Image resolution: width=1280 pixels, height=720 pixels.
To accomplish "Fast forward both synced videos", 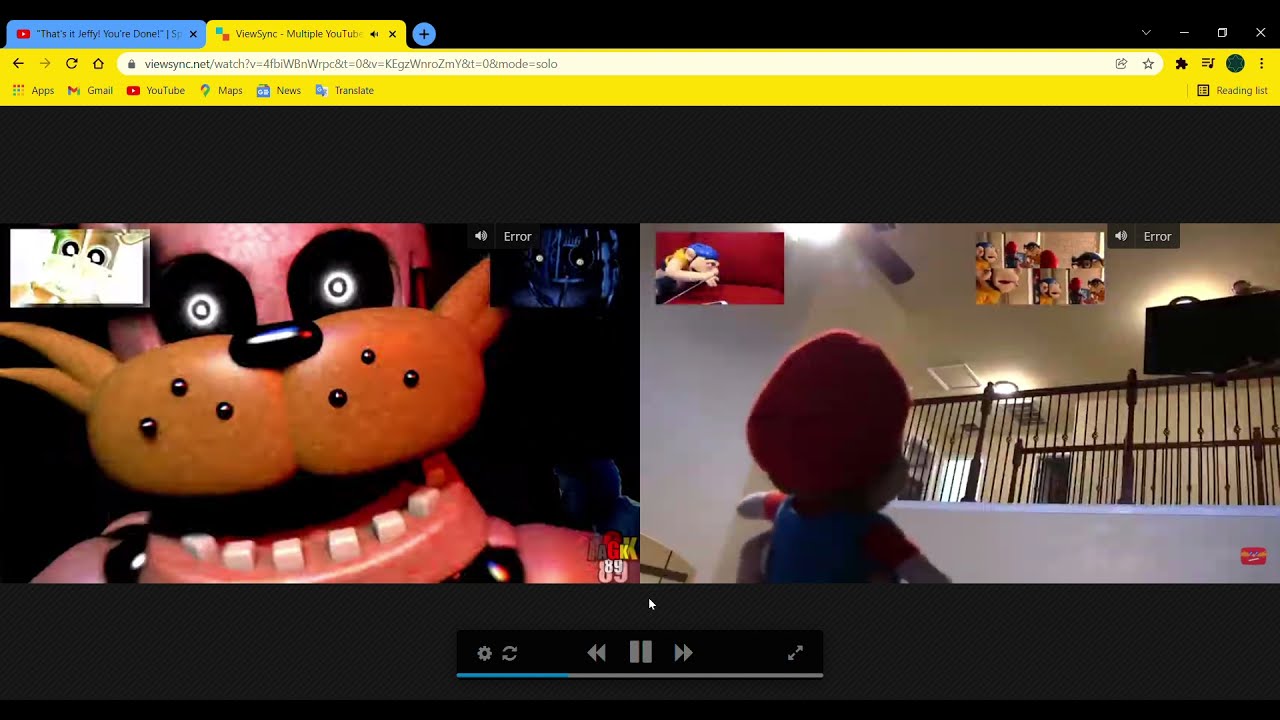I will [684, 653].
